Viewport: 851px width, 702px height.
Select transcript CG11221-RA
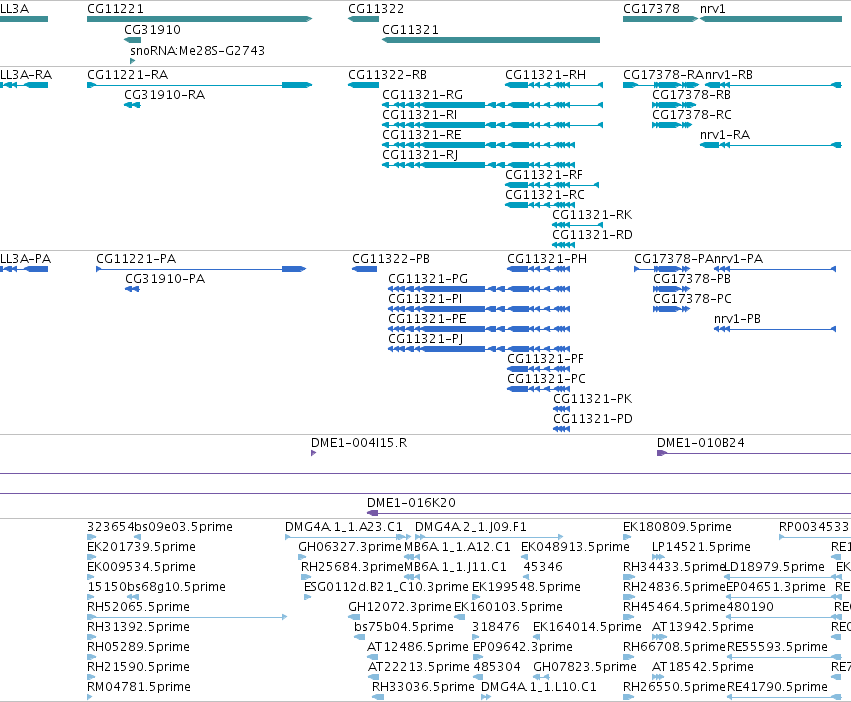pyautogui.click(x=128, y=74)
